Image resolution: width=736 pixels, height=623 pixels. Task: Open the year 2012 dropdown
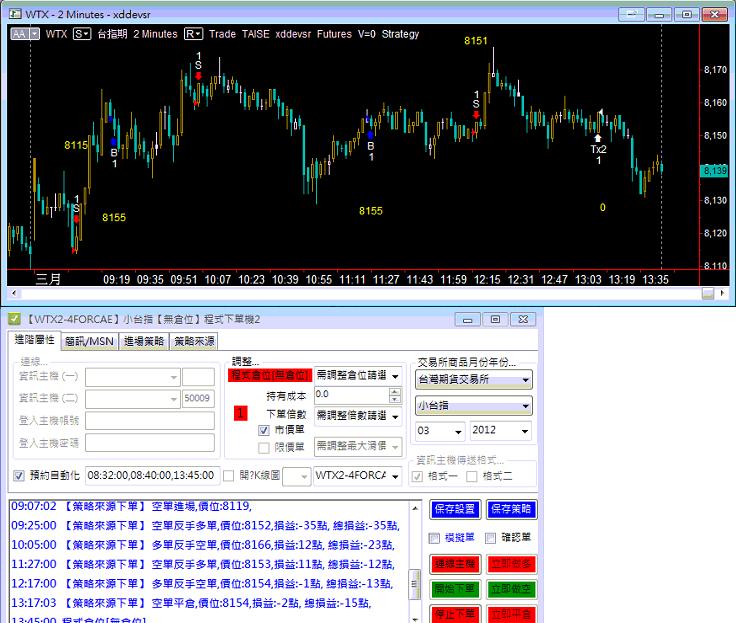tap(501, 431)
